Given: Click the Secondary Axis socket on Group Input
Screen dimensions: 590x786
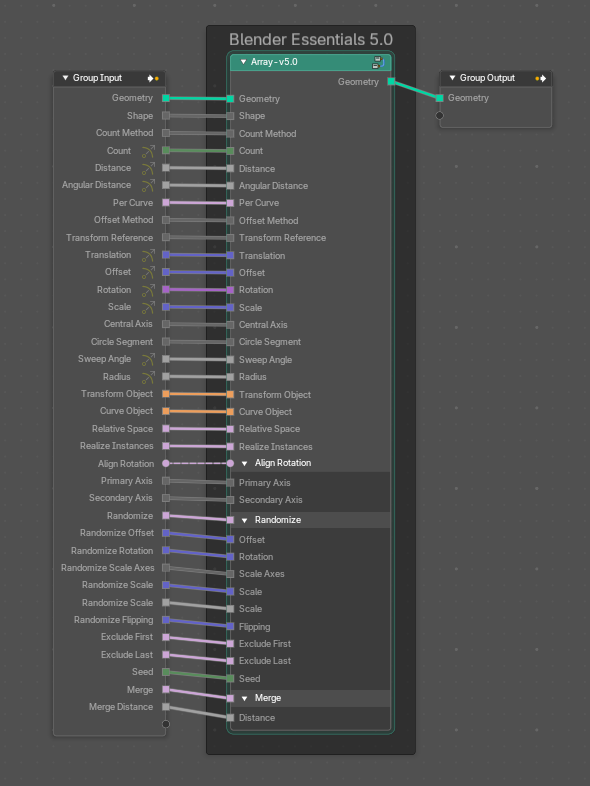Looking at the screenshot, I should (x=166, y=498).
